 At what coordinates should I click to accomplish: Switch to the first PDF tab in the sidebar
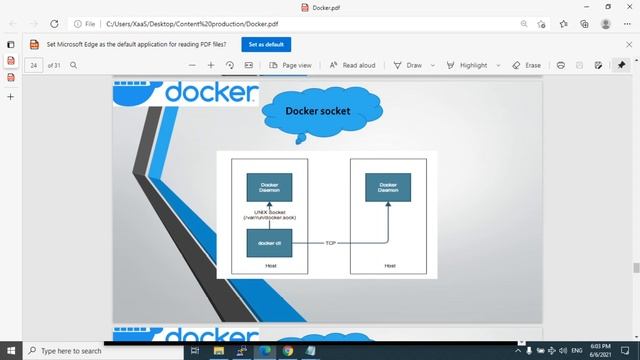click(x=11, y=60)
